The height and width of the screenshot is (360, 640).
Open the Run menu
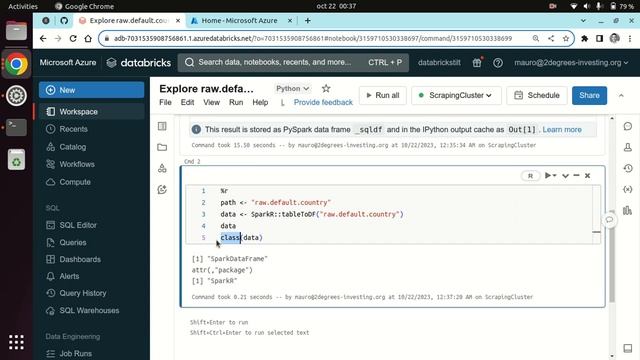point(236,102)
